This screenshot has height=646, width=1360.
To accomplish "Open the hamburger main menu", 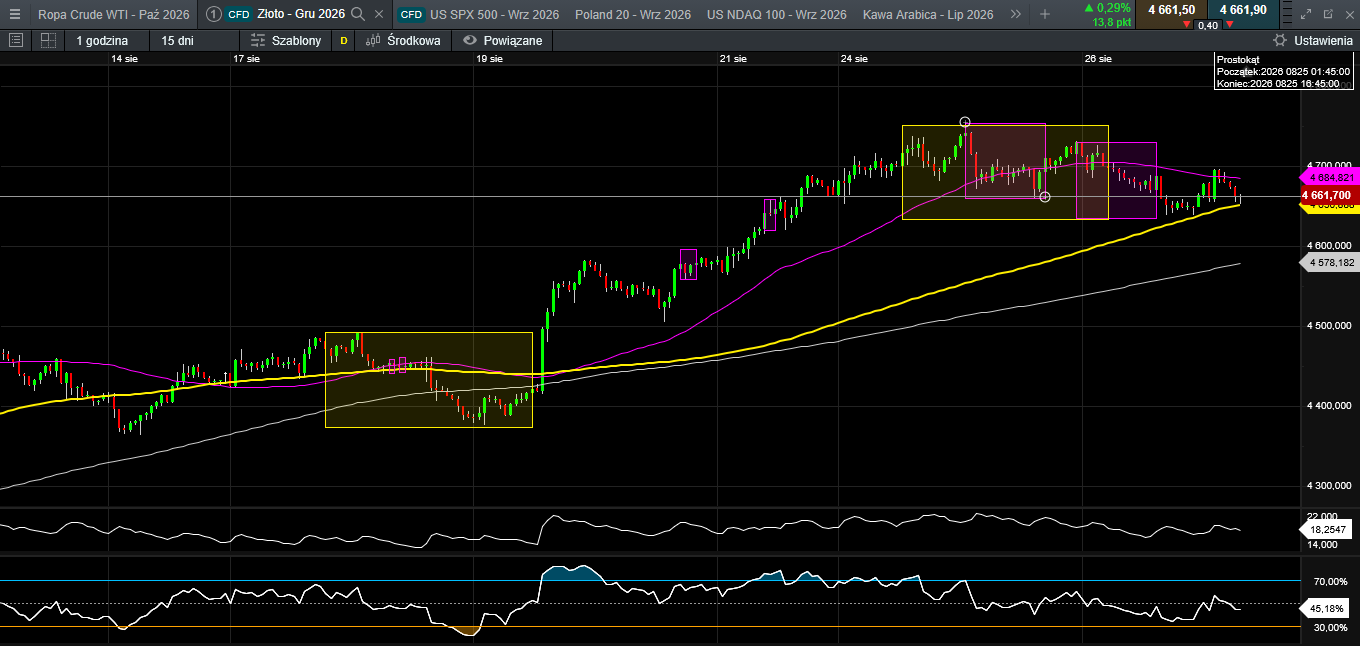I will 14,14.
